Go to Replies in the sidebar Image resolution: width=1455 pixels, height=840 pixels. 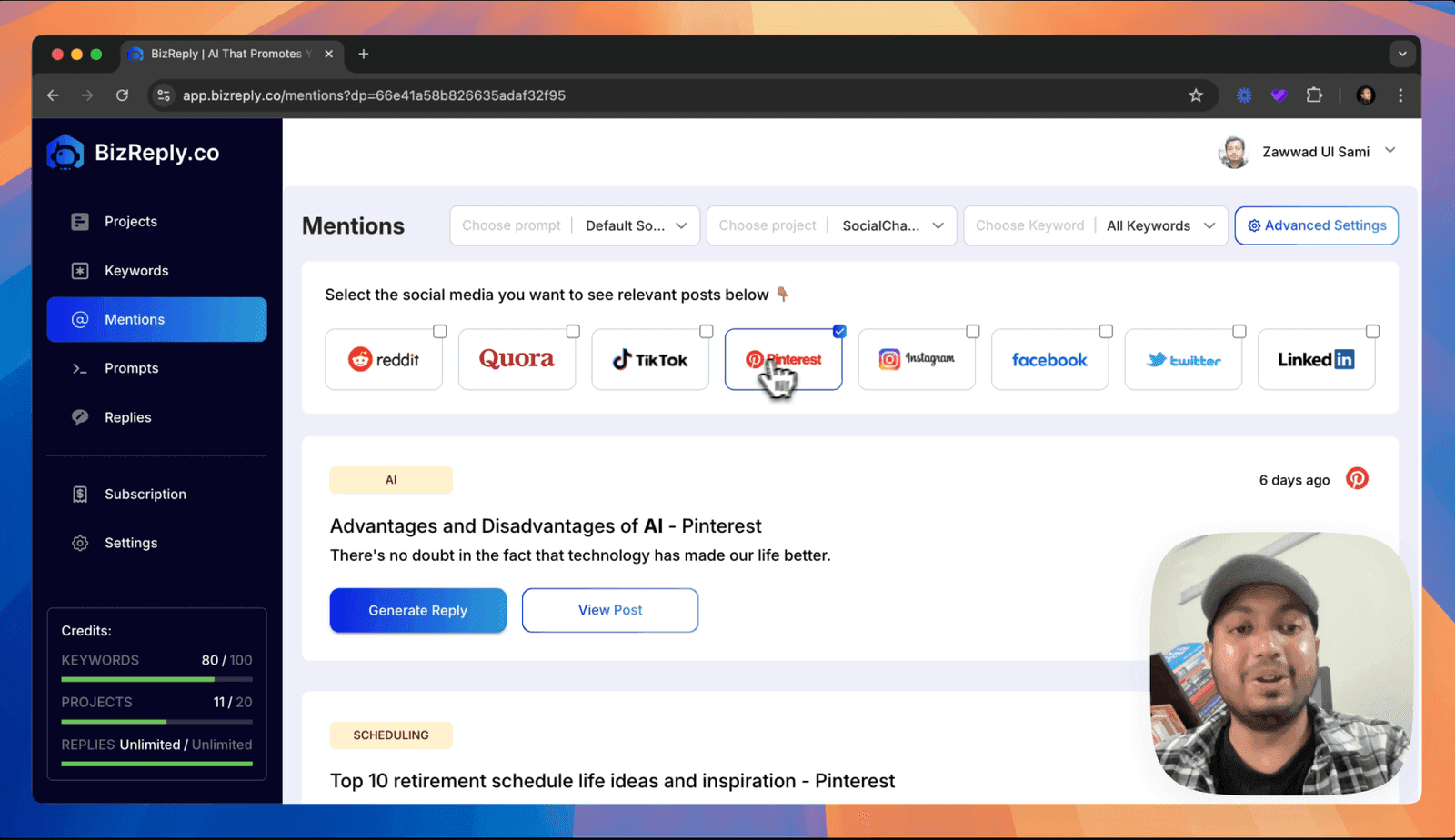tap(156, 417)
